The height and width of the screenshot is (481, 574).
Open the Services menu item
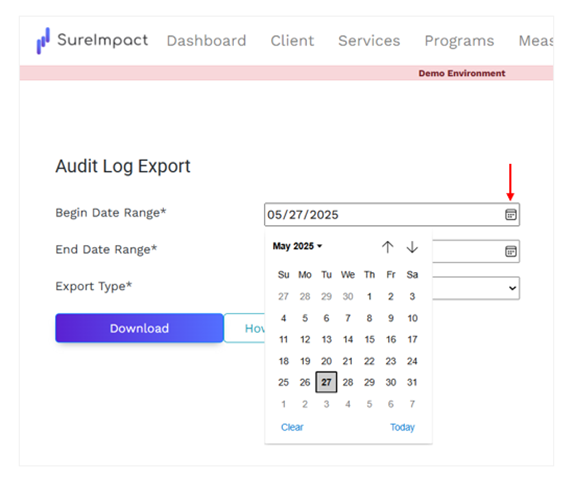click(x=369, y=41)
